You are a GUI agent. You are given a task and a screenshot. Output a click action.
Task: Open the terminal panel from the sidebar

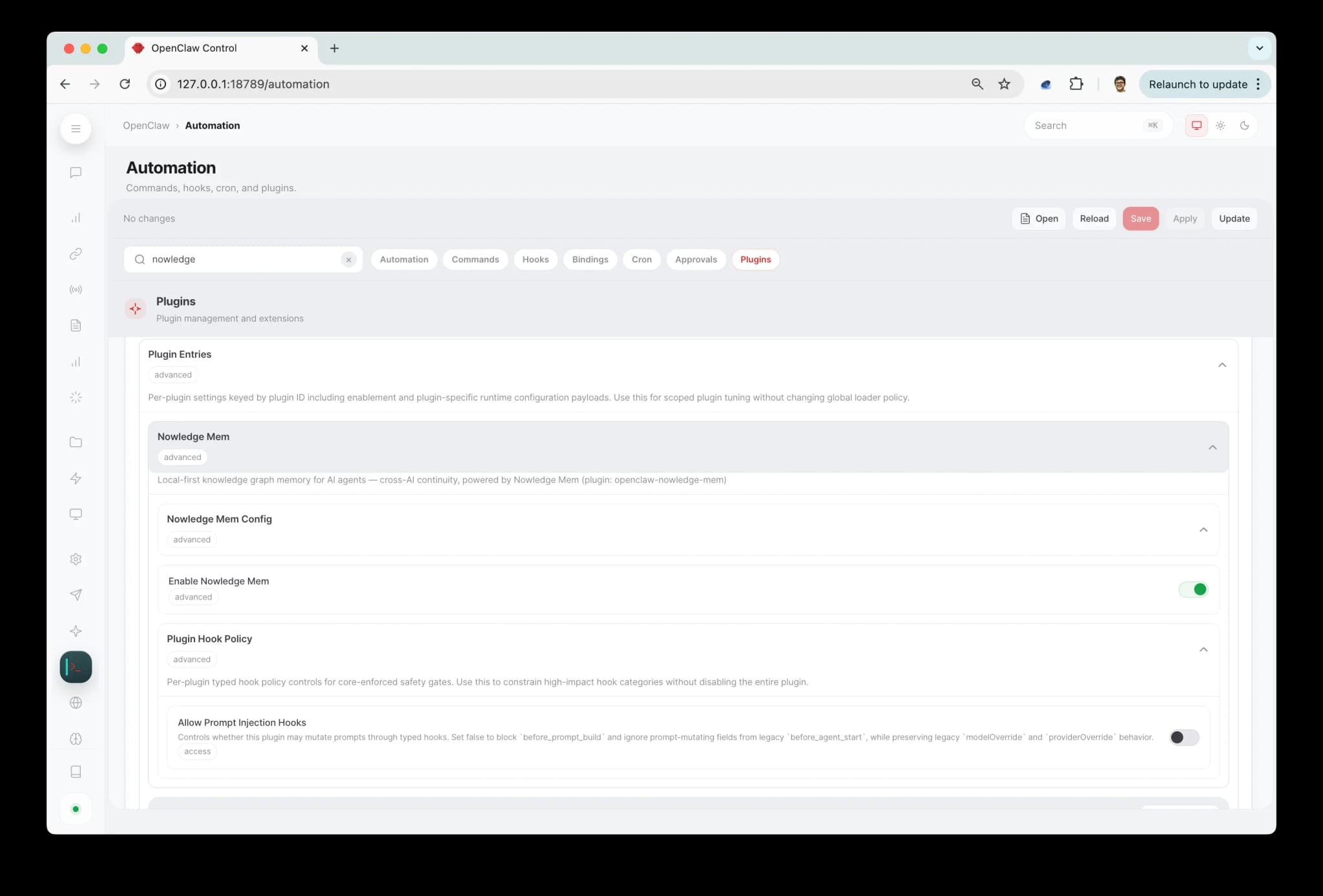click(x=76, y=667)
